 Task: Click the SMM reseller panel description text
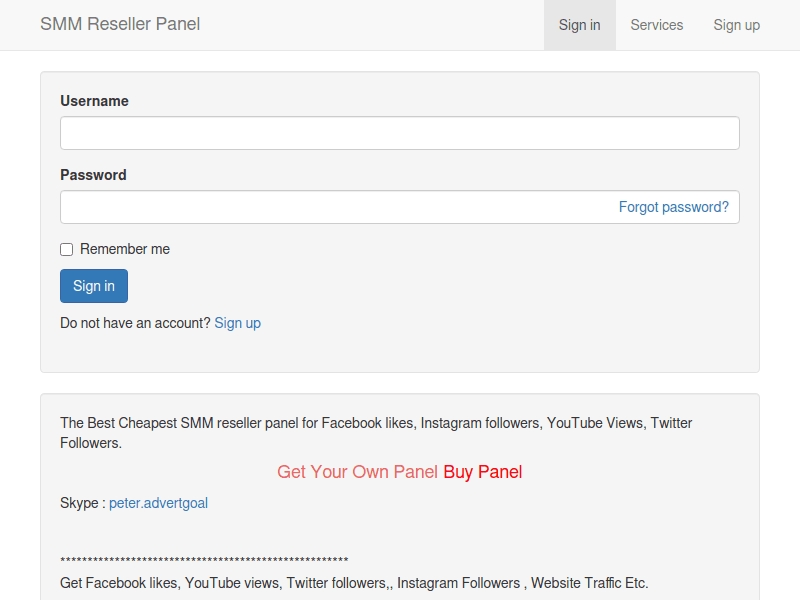[x=374, y=423]
